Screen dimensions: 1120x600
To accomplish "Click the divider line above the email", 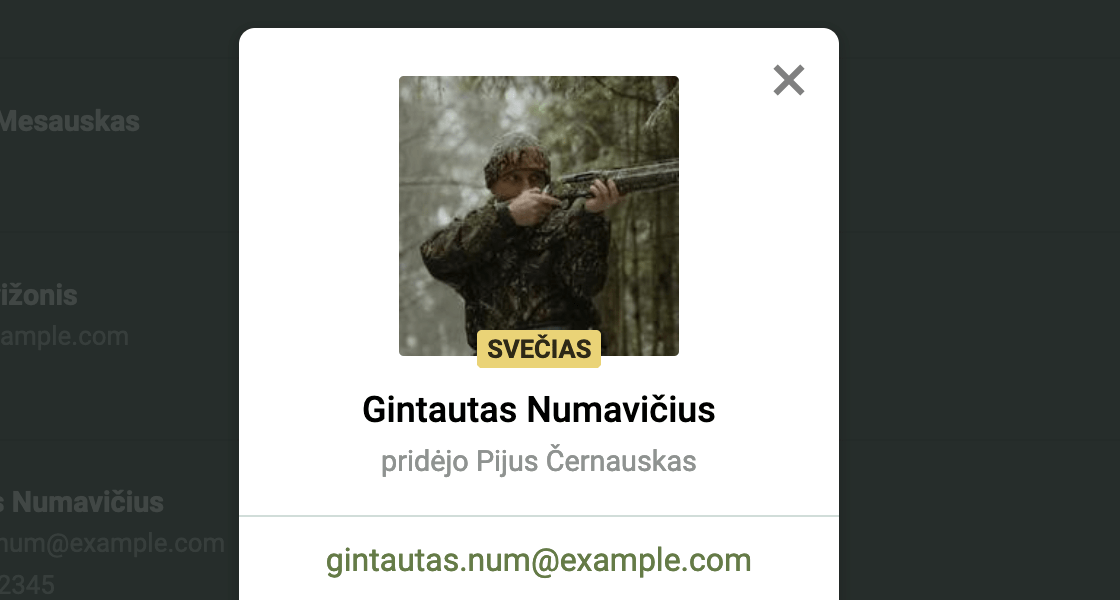I will coord(539,516).
